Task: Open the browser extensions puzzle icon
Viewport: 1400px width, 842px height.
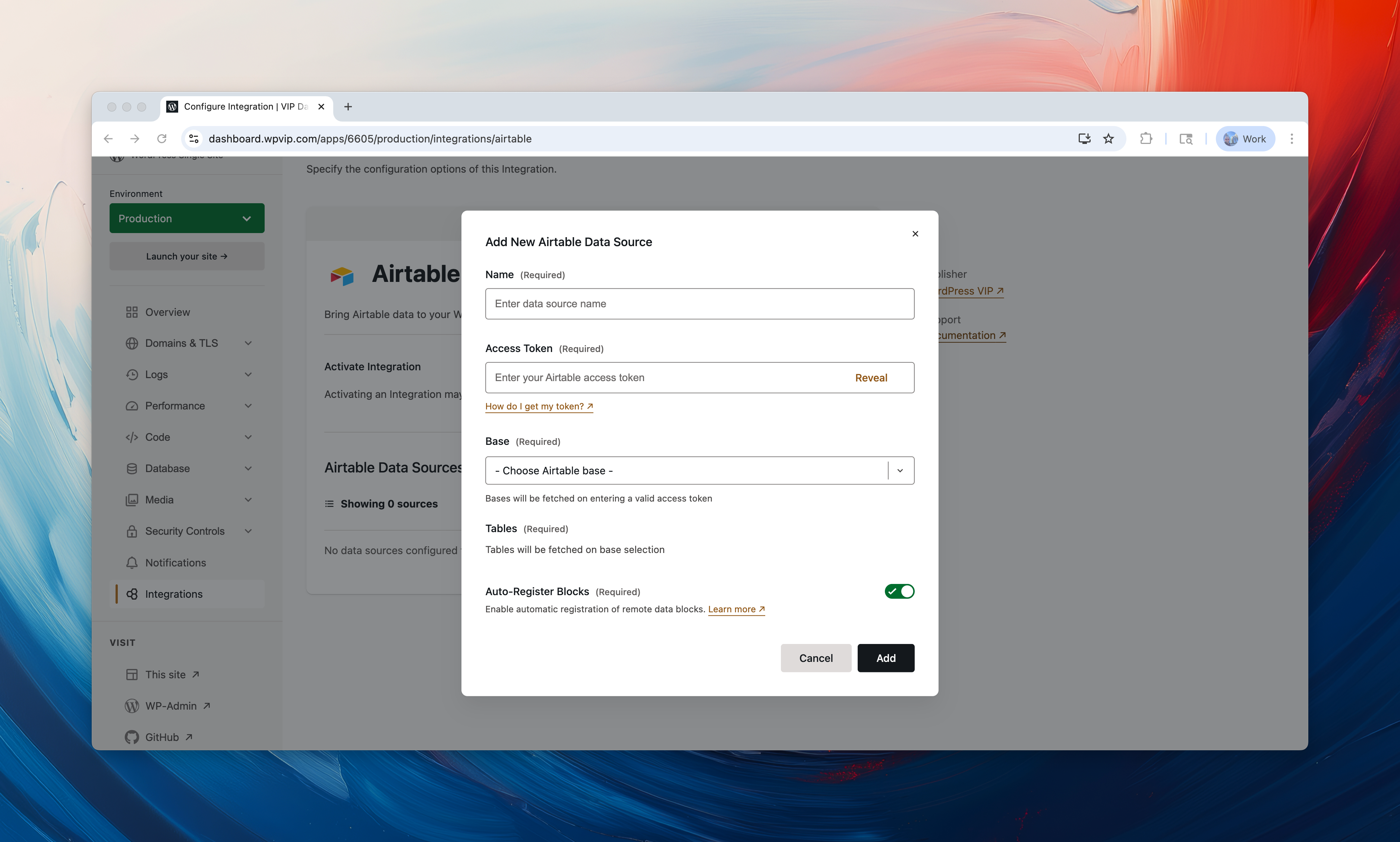Action: point(1145,138)
